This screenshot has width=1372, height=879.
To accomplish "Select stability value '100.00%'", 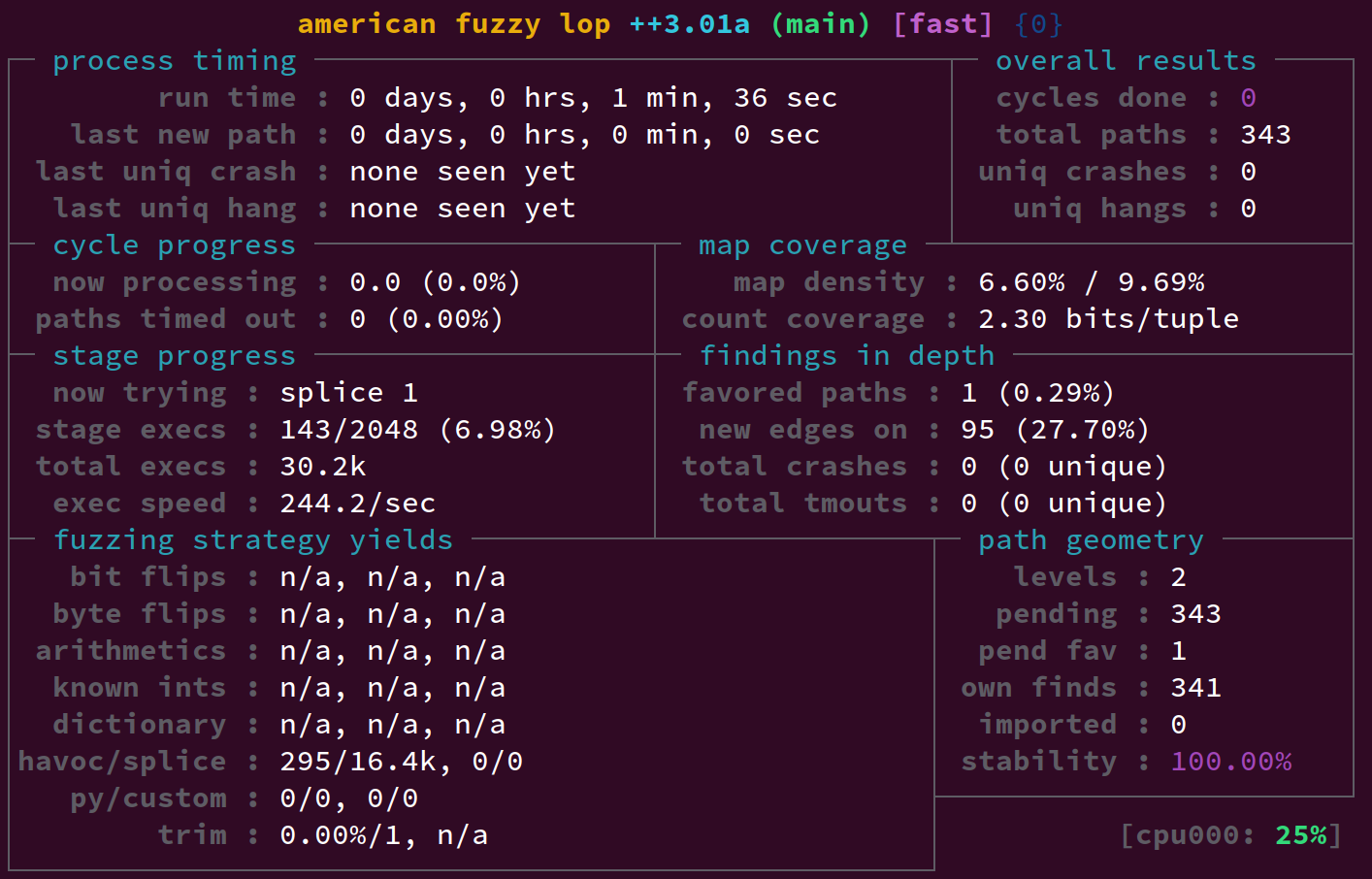I will click(1231, 762).
